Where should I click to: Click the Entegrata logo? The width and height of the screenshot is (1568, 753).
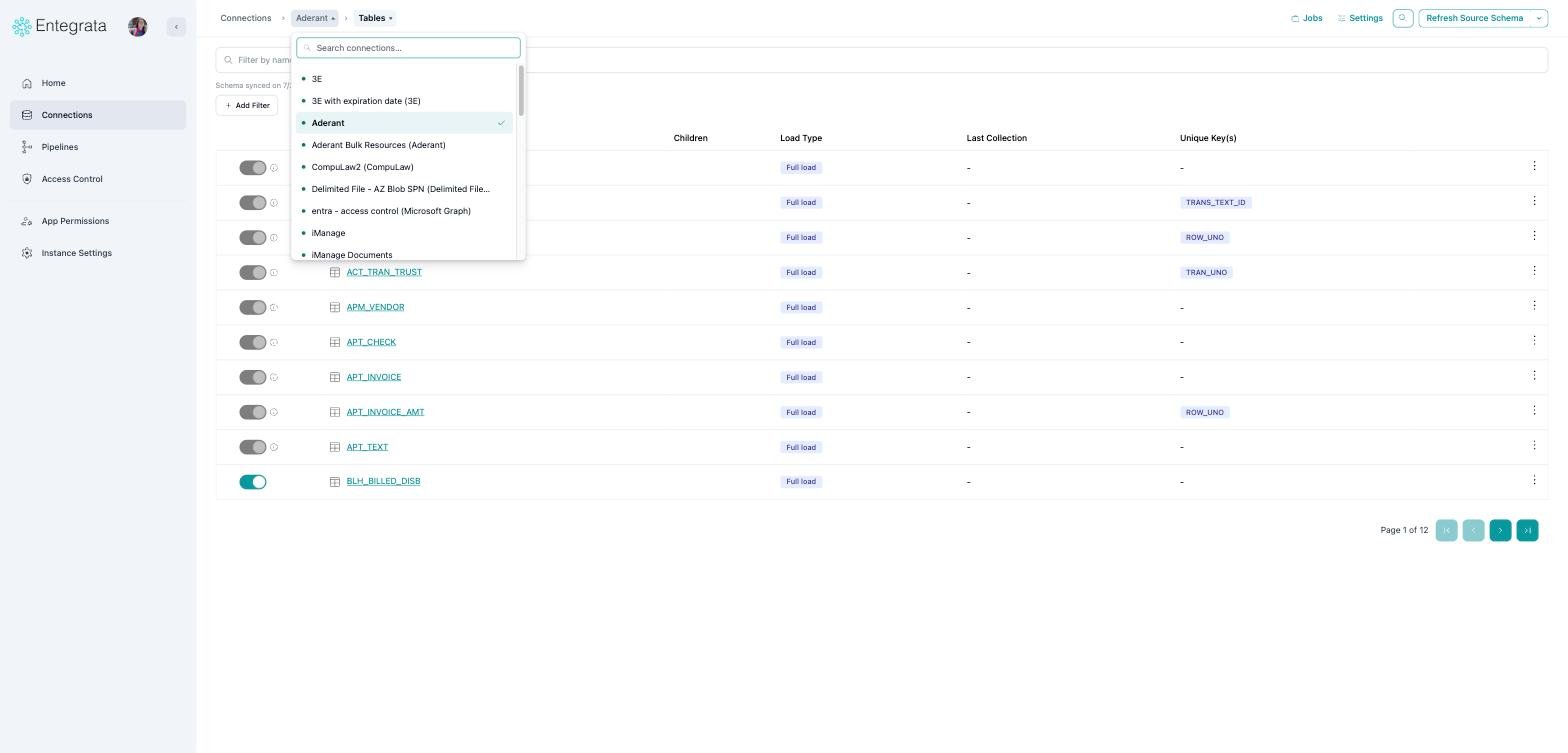point(59,27)
